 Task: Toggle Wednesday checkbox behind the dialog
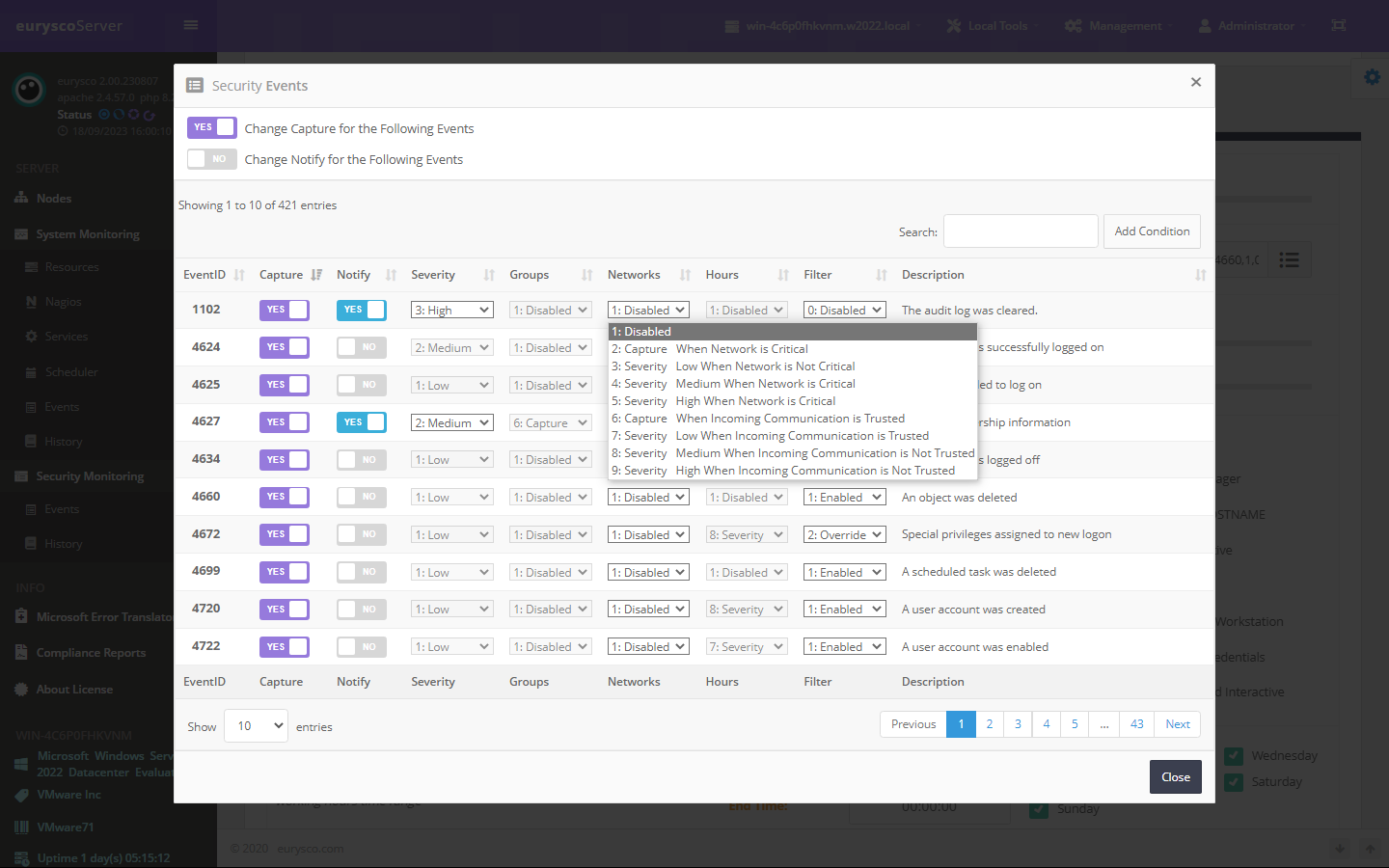click(1233, 756)
